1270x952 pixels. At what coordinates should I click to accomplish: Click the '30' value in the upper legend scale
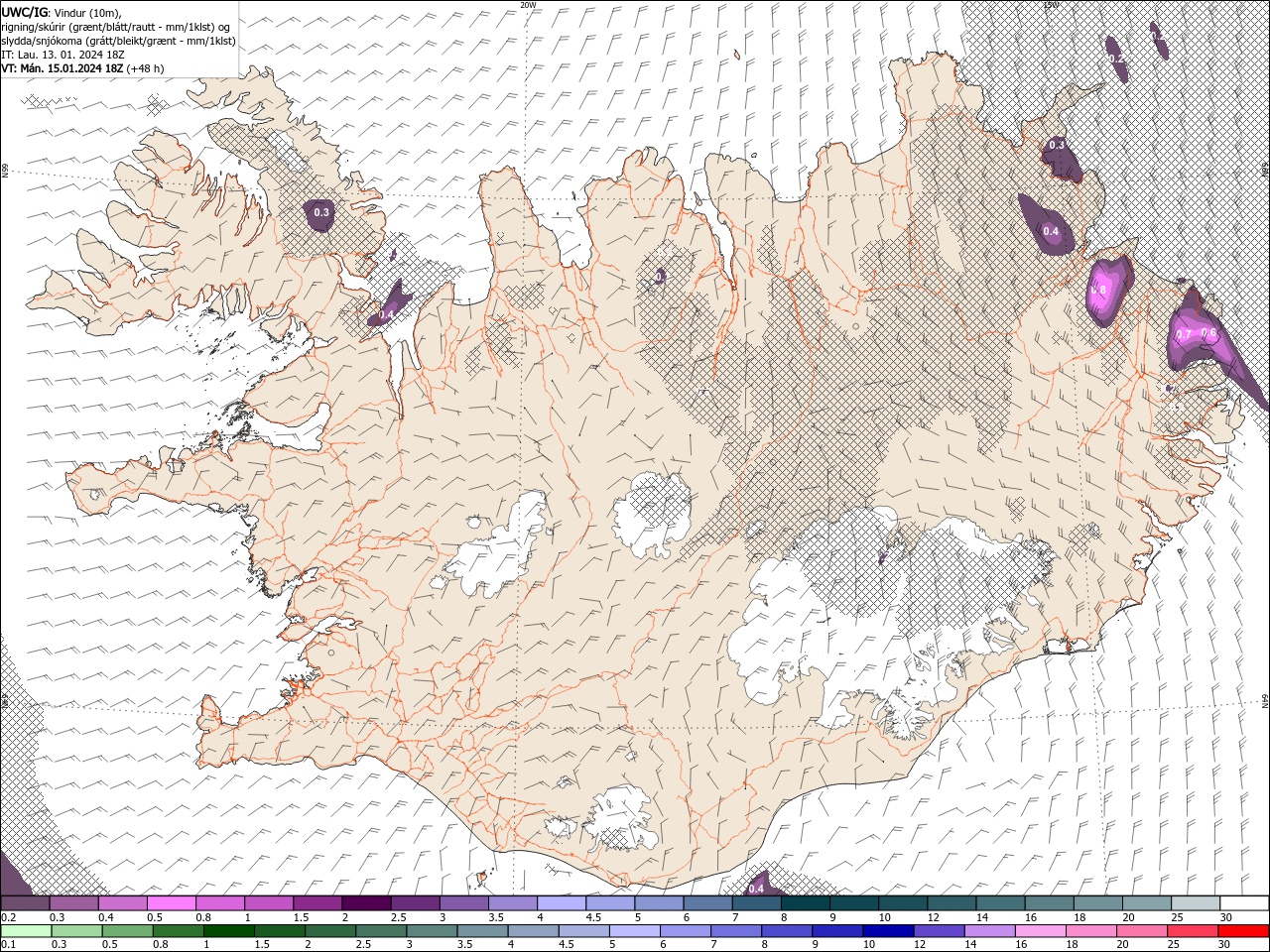tap(1225, 917)
